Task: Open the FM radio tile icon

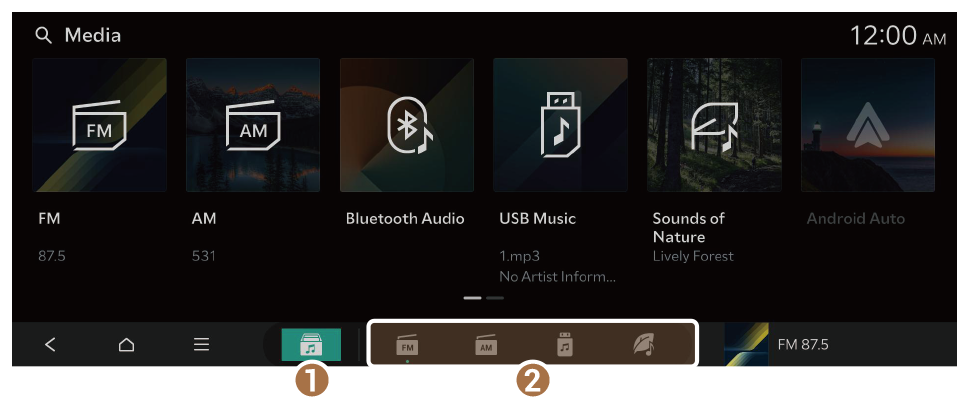Action: pos(99,125)
